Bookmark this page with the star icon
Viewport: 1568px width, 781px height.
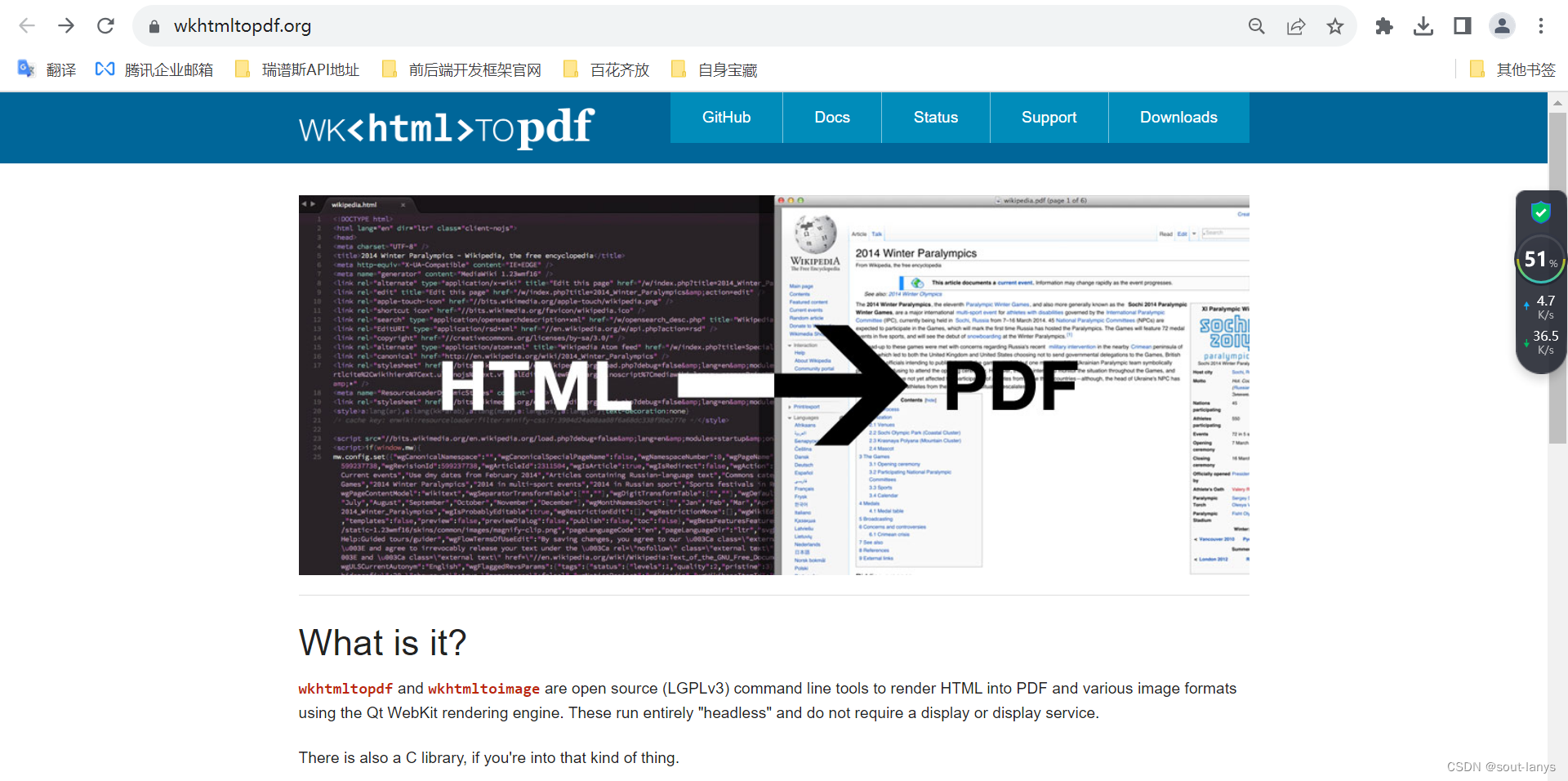pos(1335,26)
